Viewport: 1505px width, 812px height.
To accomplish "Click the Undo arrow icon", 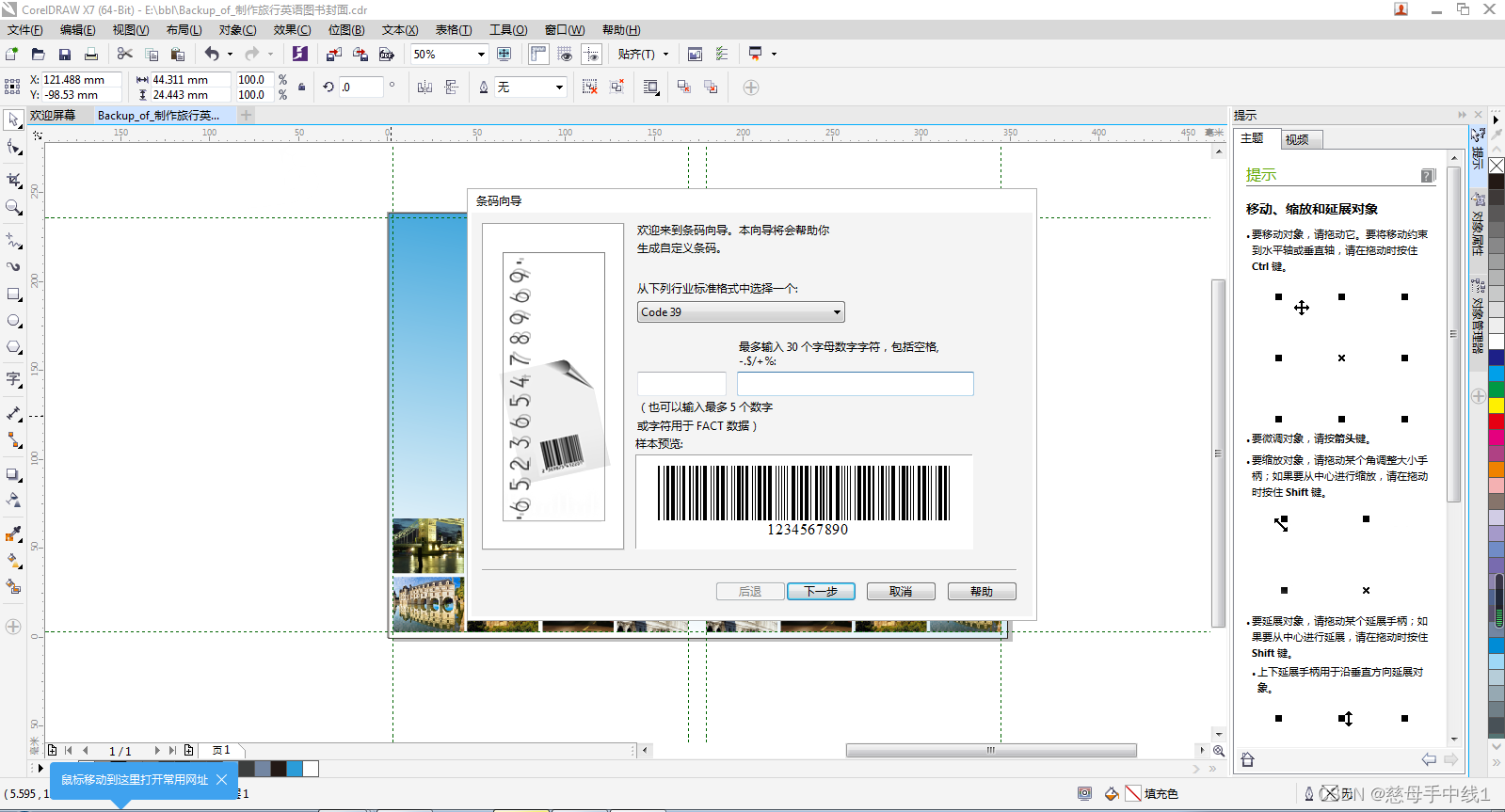I will tap(212, 55).
